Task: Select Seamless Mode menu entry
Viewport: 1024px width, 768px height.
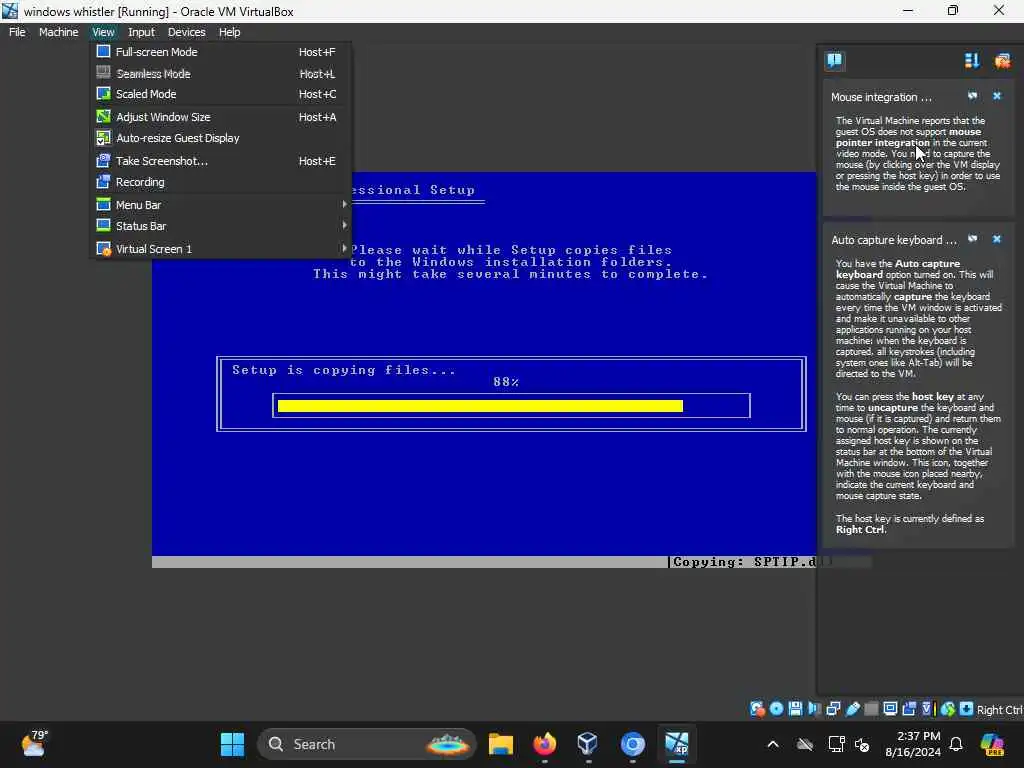Action: [x=221, y=73]
